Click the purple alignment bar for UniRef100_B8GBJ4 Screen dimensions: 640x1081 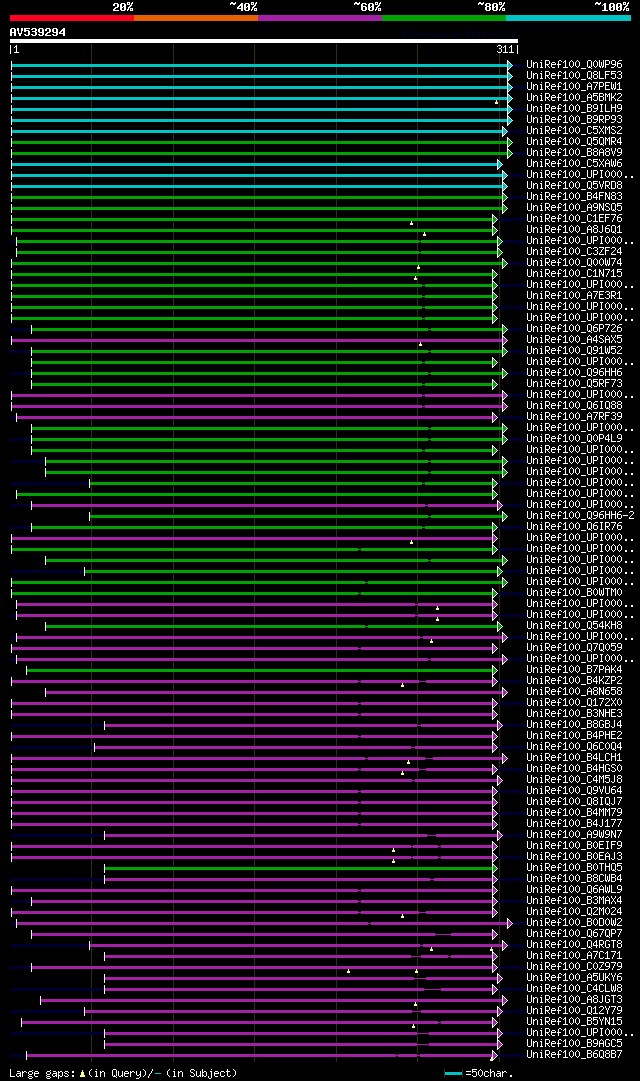point(301,725)
